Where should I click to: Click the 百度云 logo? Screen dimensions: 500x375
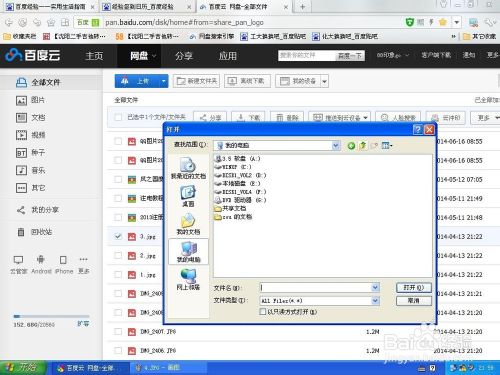pos(33,55)
